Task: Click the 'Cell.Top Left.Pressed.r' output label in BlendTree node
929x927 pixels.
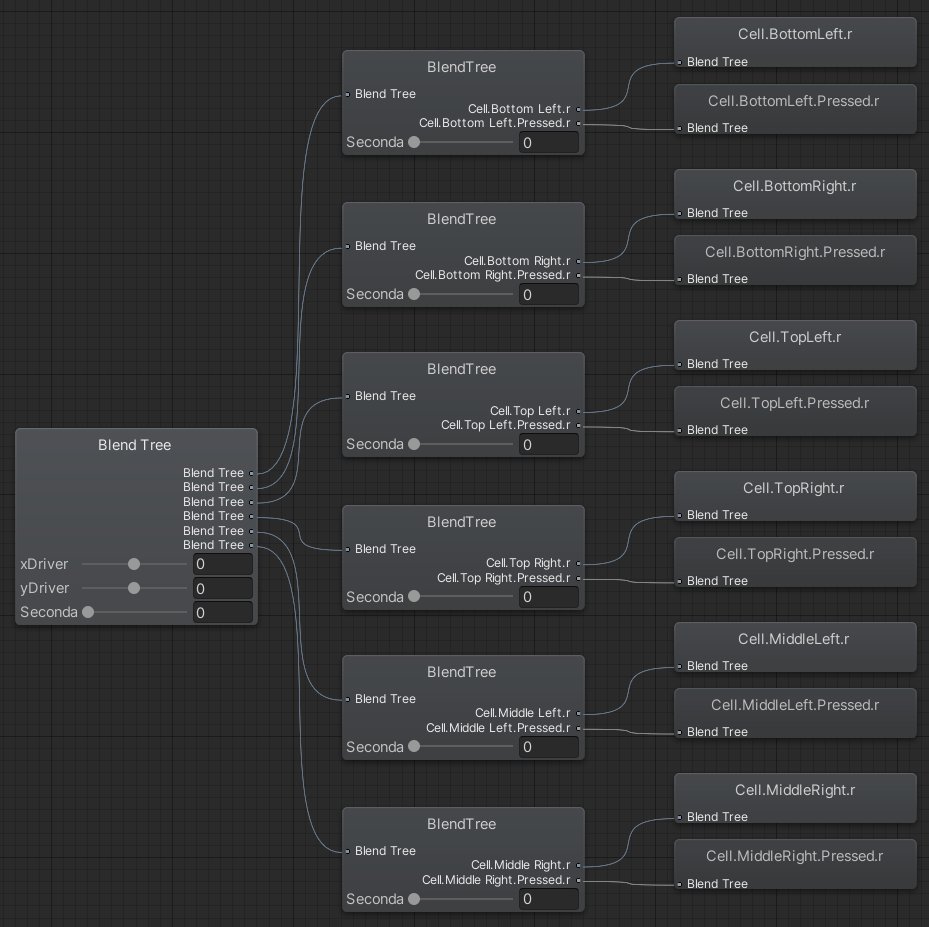Action: pos(505,425)
